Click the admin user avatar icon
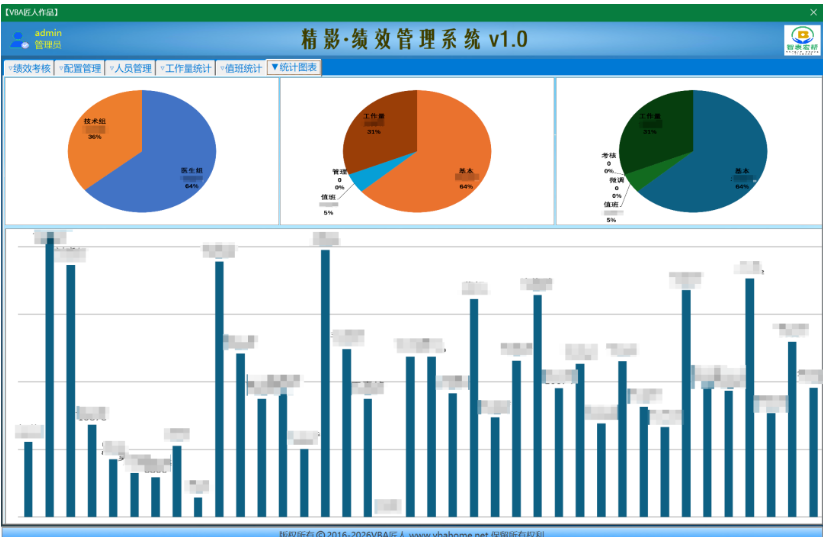Viewport: 823px width, 537px height. [19, 40]
